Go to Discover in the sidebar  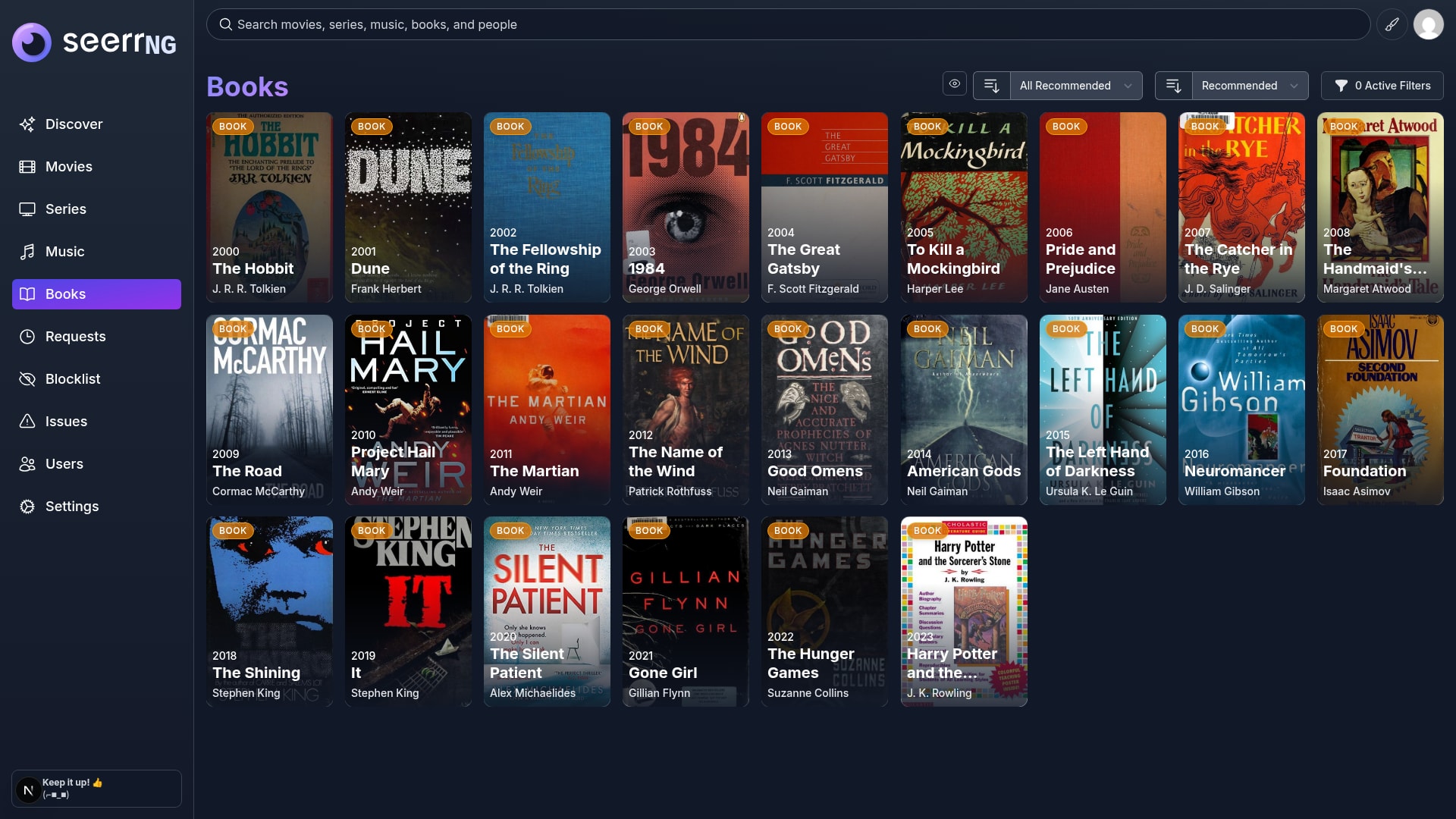click(x=96, y=124)
